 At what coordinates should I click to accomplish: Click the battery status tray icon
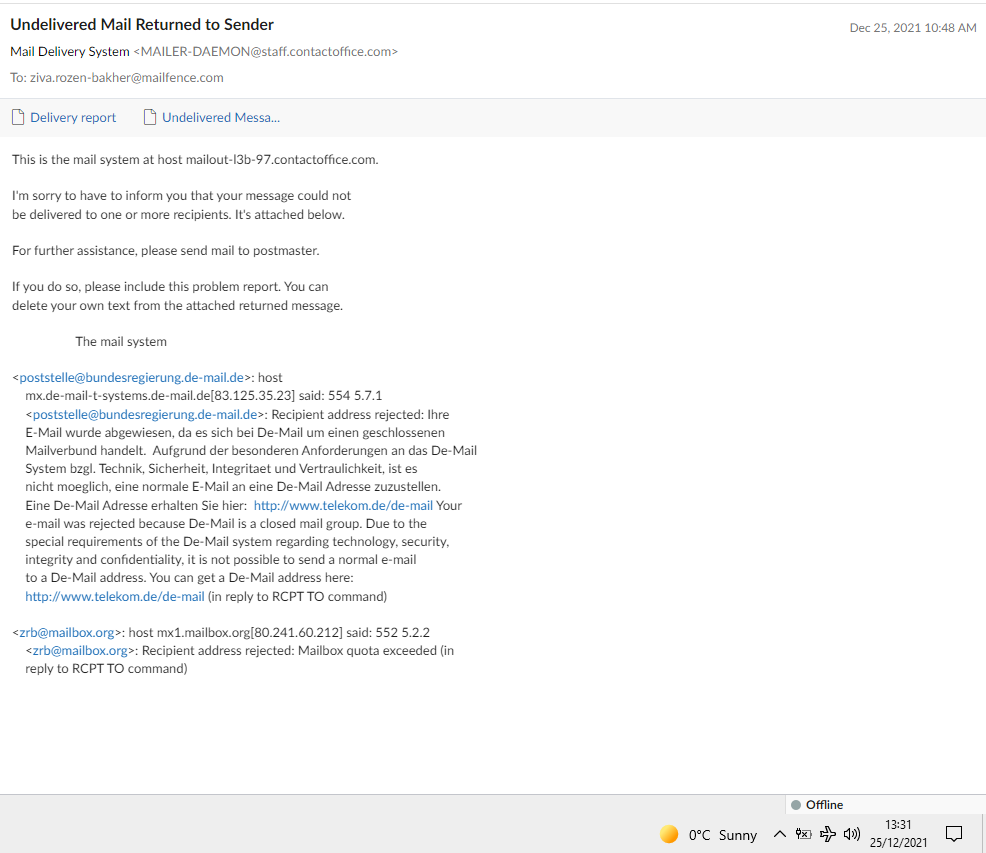tap(803, 834)
